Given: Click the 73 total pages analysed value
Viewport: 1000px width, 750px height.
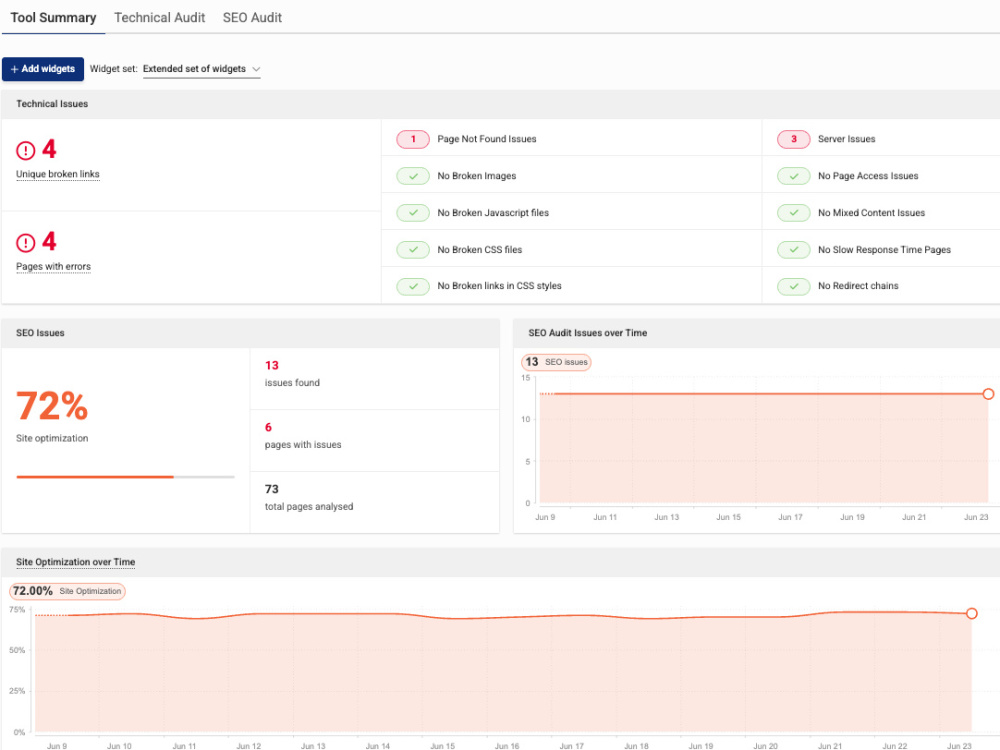Looking at the screenshot, I should click(272, 489).
